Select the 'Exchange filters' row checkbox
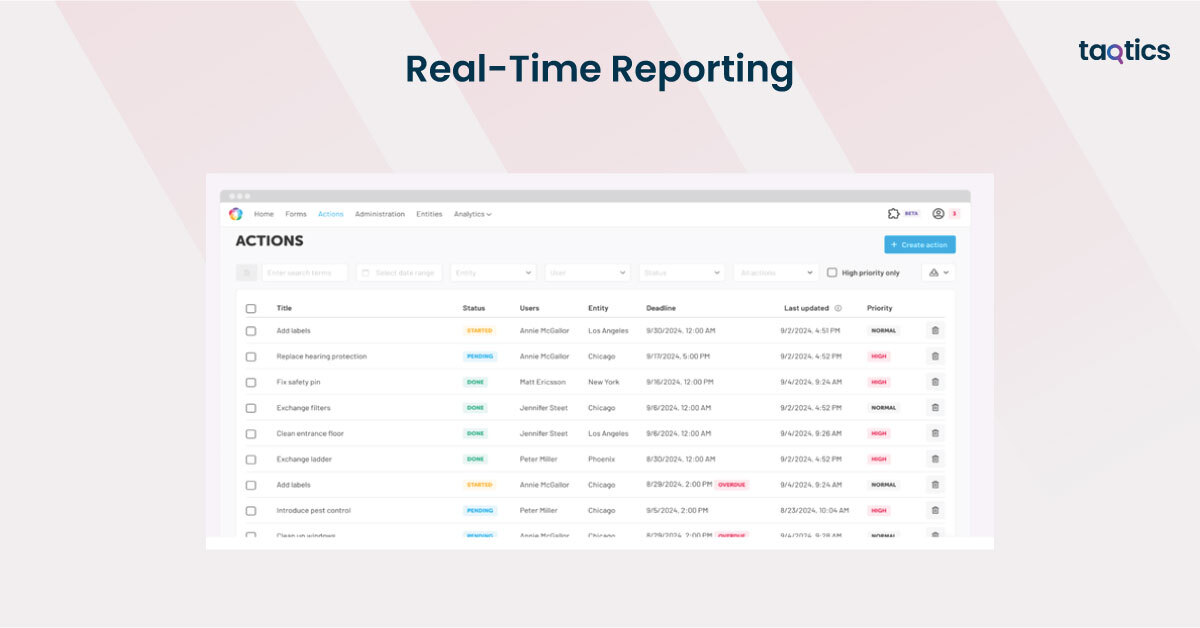The image size is (1200, 628). [251, 408]
